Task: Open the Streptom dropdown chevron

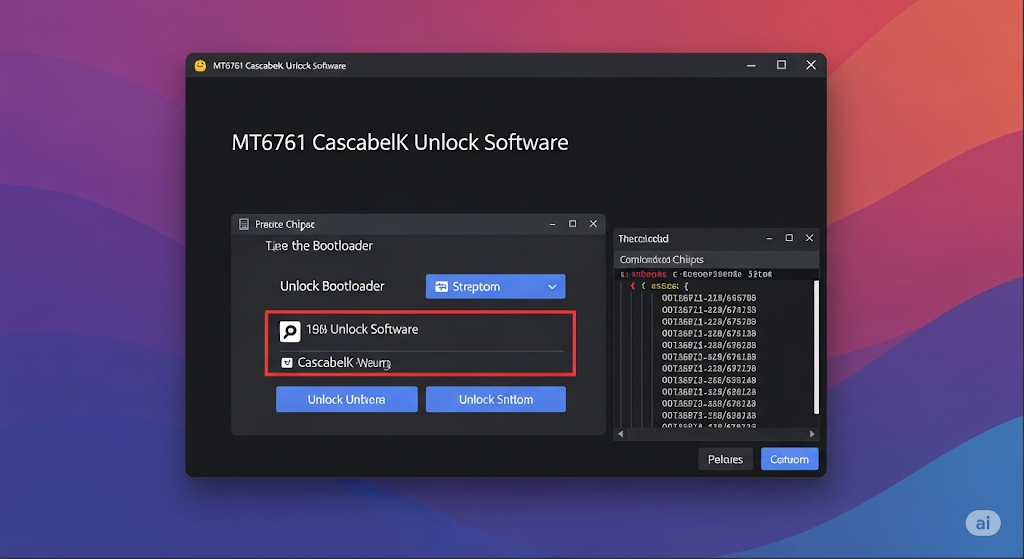Action: [552, 287]
